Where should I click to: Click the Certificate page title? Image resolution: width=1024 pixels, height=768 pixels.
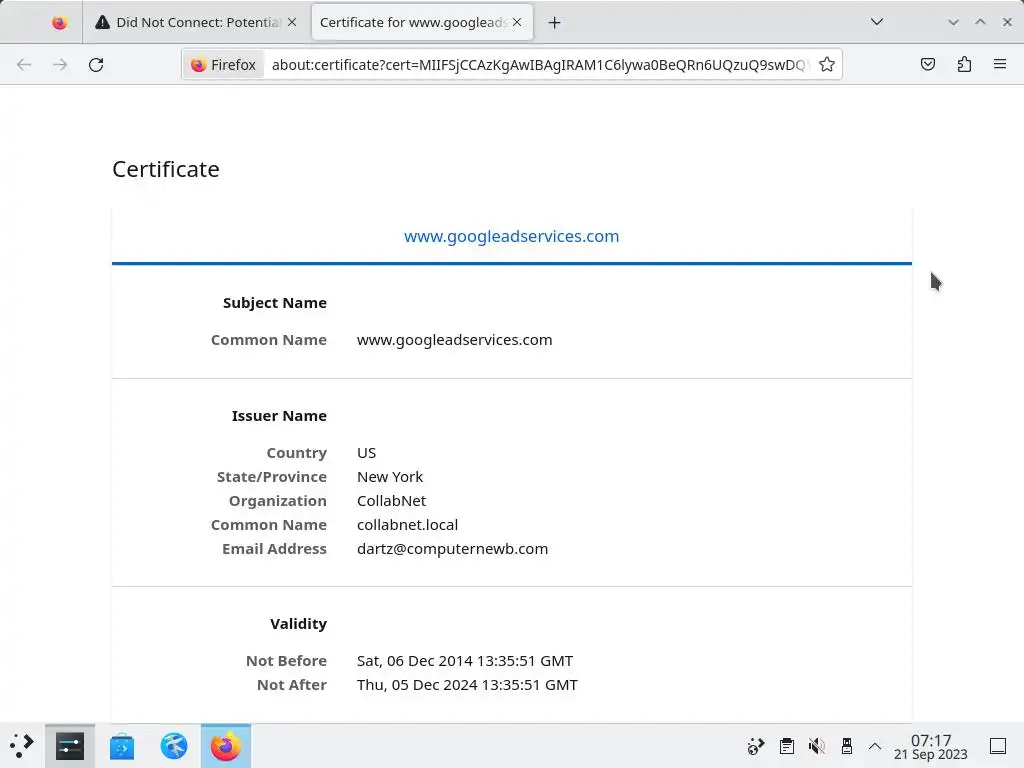pos(166,169)
